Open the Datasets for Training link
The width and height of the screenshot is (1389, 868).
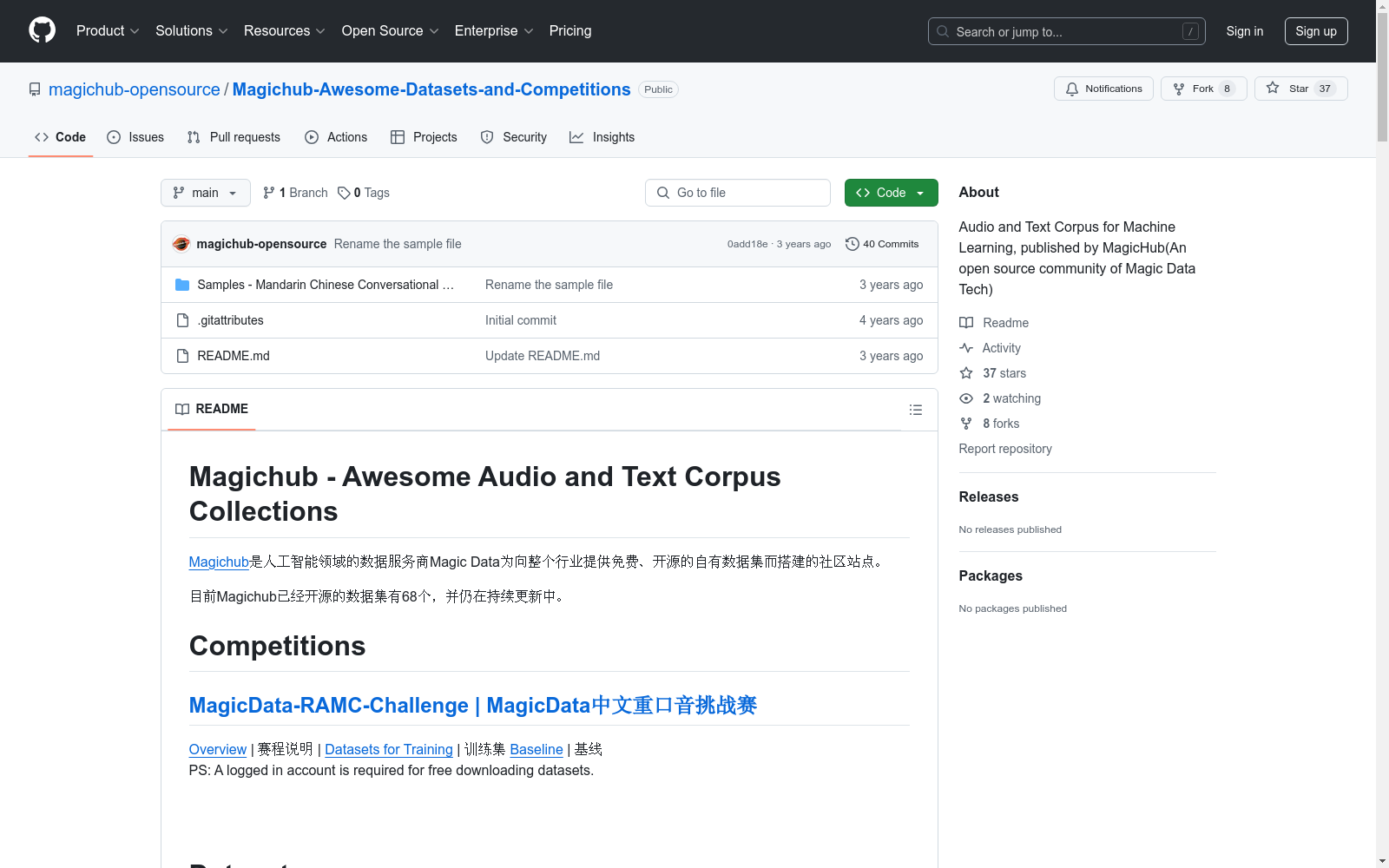(x=389, y=749)
